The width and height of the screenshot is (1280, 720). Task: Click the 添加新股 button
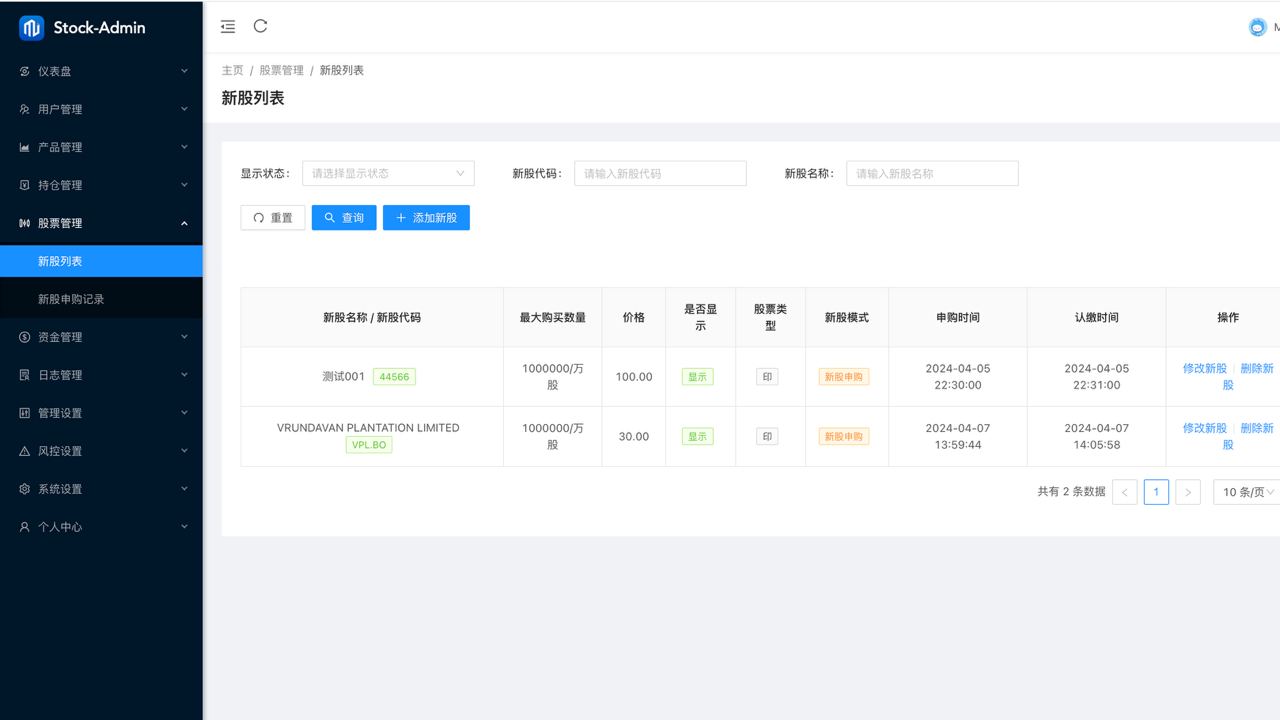click(426, 218)
